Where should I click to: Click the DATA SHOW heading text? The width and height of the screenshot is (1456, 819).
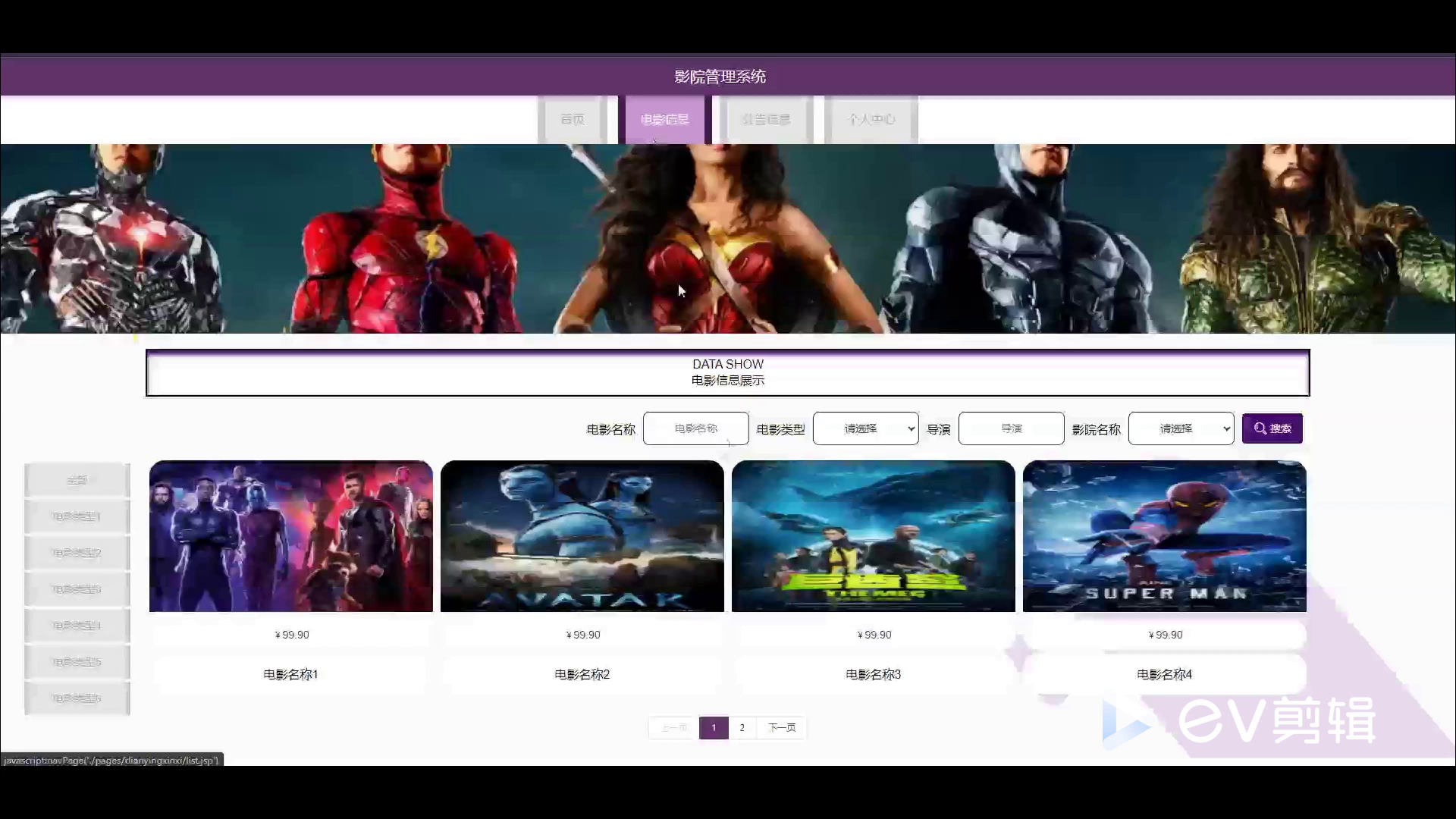pyautogui.click(x=728, y=364)
